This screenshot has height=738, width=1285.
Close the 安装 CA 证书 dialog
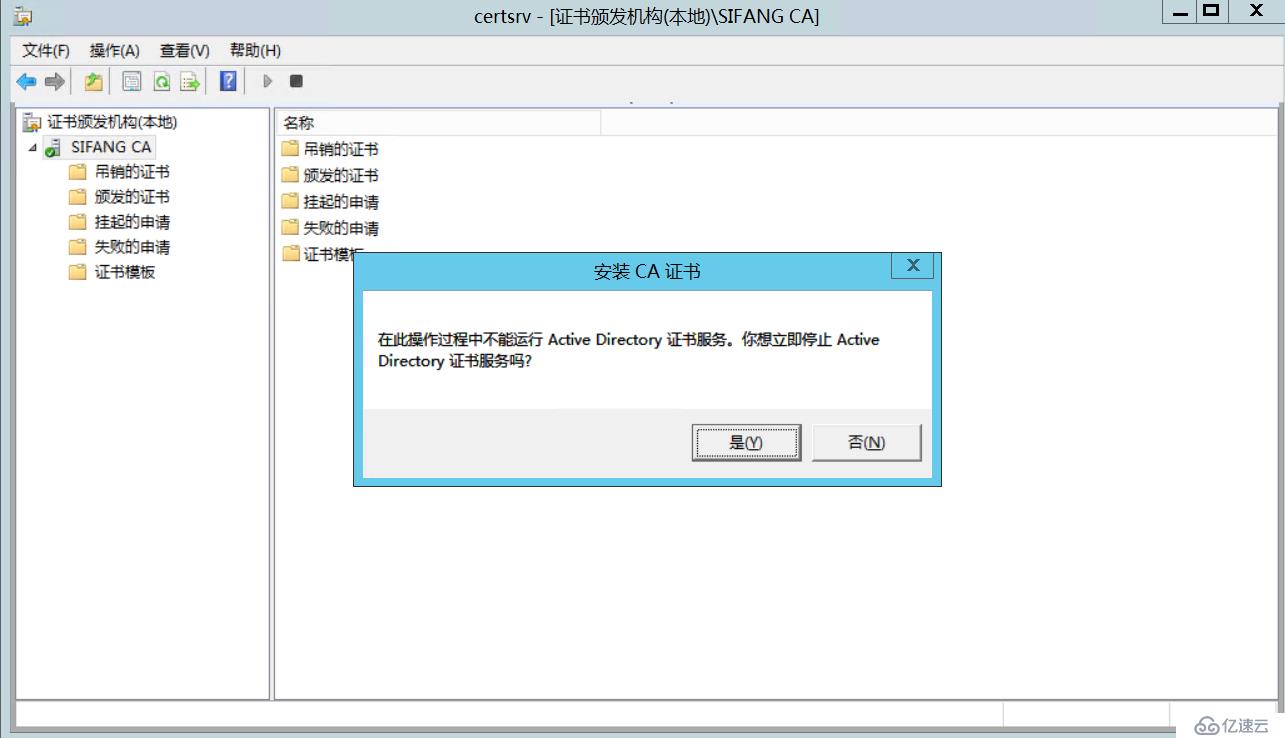pyautogui.click(x=912, y=266)
